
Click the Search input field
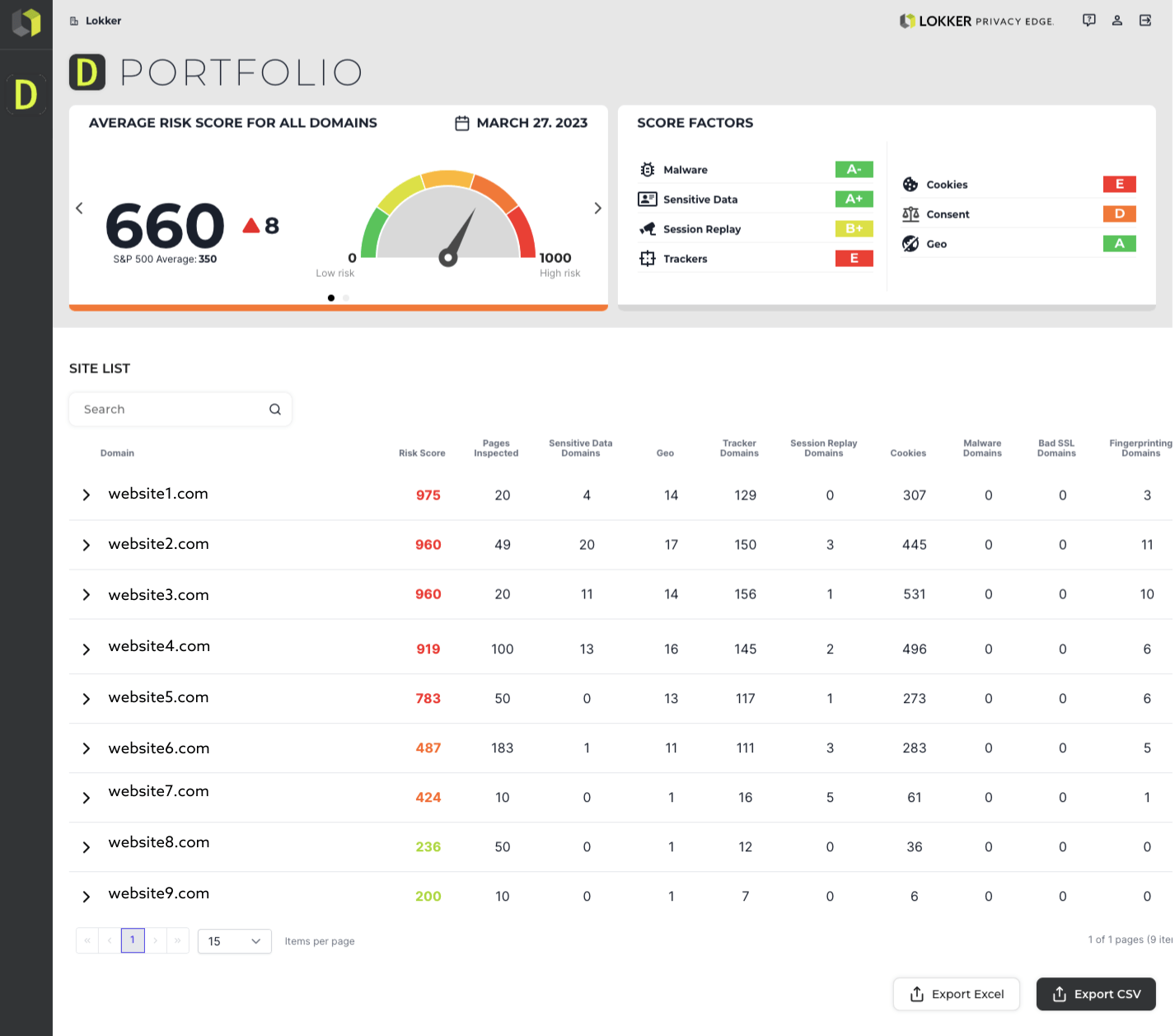pyautogui.click(x=165, y=409)
